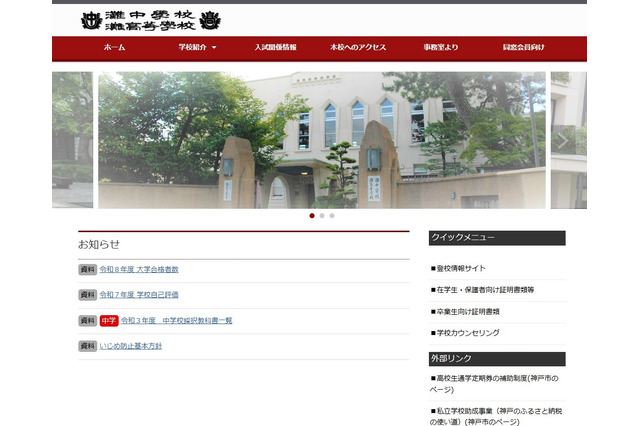This screenshot has height=426, width=640.
Task: Click 資料 badge beside 学校自己評価
Action: coord(87,295)
